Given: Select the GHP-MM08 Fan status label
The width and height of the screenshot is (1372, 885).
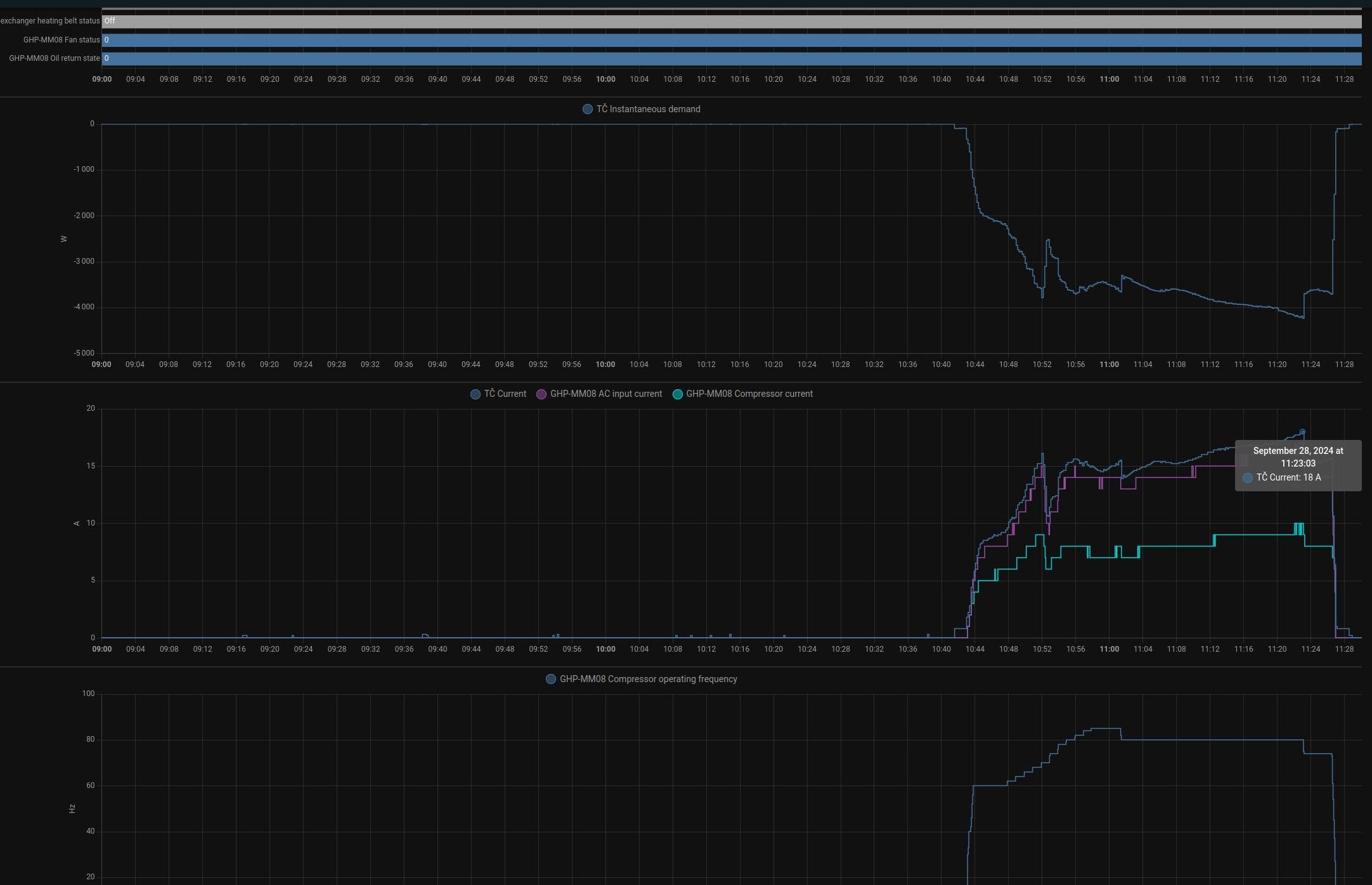Looking at the screenshot, I should (x=61, y=40).
